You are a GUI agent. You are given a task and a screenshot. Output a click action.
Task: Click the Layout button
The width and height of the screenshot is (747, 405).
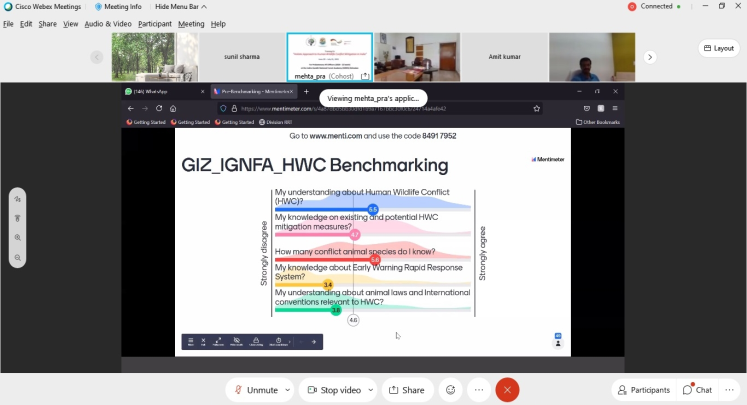click(718, 48)
